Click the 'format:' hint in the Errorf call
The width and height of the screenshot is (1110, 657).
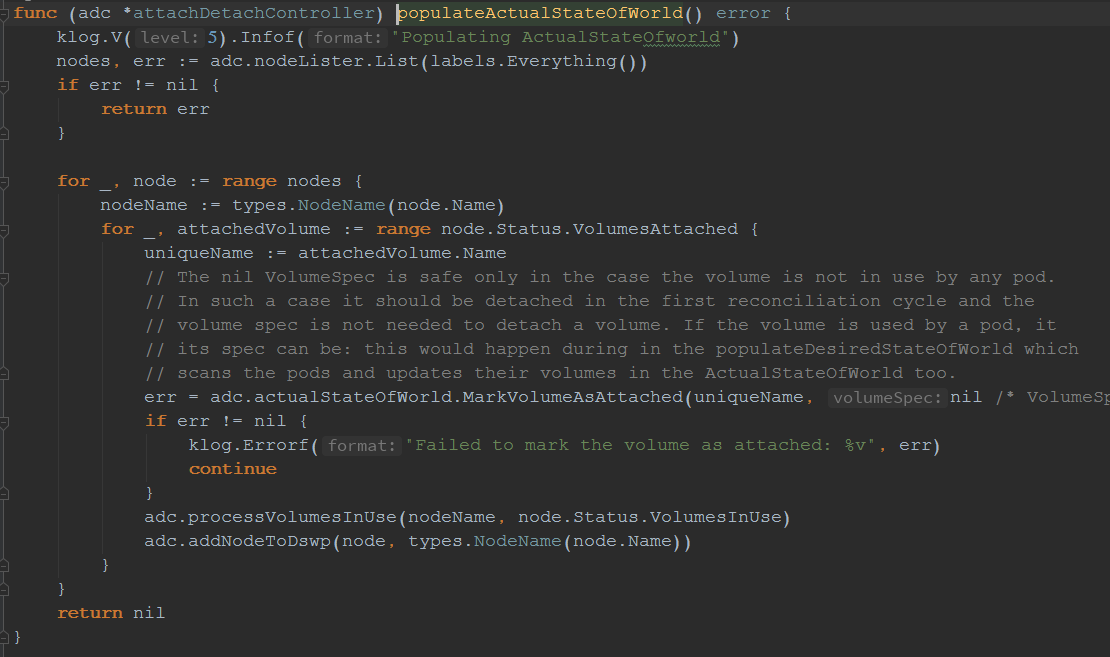coord(361,445)
